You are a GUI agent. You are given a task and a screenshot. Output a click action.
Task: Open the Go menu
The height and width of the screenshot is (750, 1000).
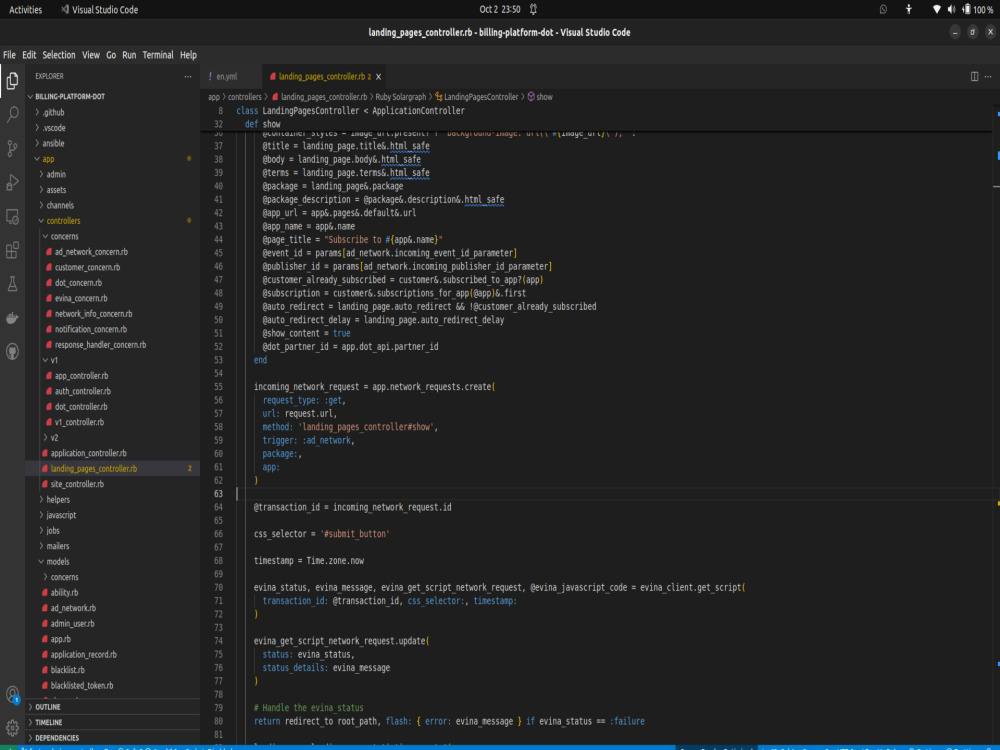111,55
